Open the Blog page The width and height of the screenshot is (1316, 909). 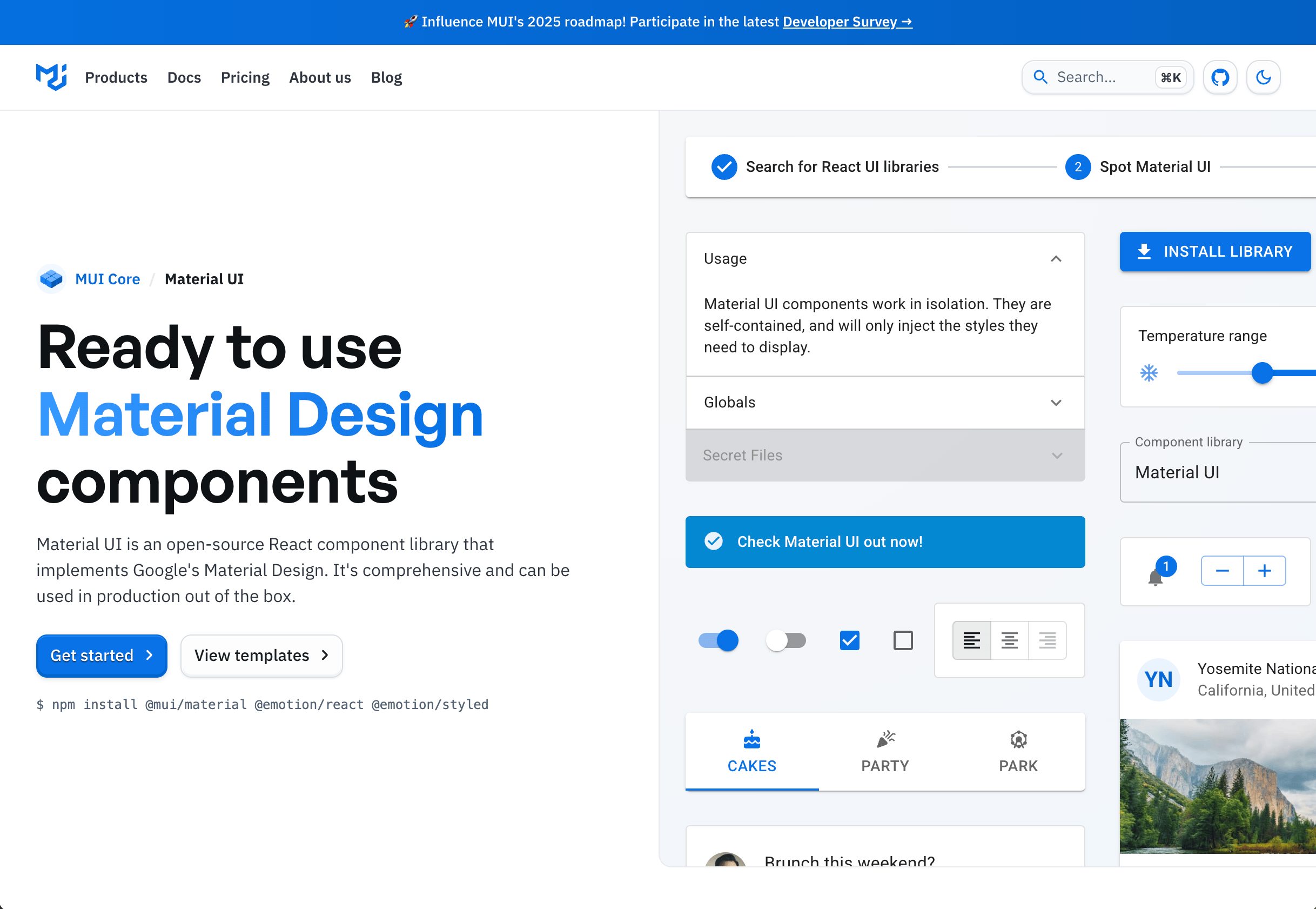tap(386, 77)
